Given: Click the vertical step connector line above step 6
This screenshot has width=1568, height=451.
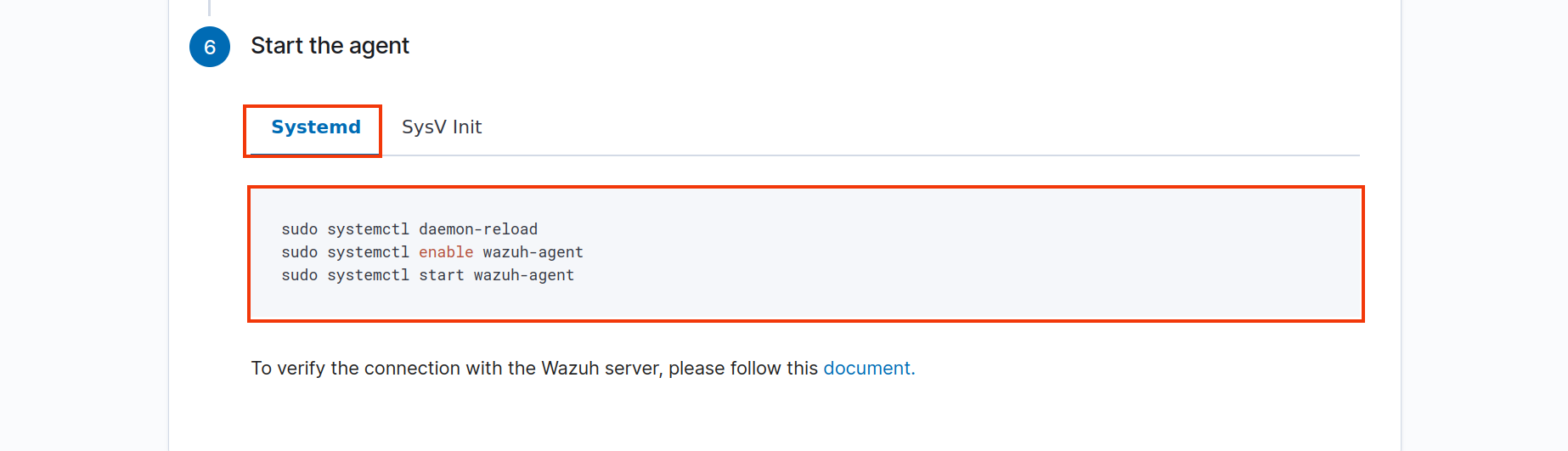Looking at the screenshot, I should [209, 8].
